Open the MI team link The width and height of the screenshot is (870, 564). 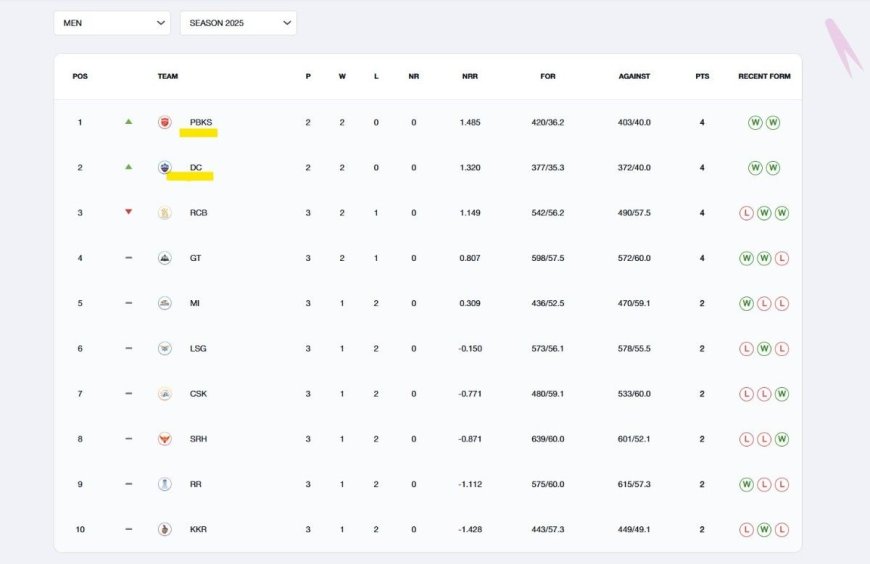pos(195,303)
